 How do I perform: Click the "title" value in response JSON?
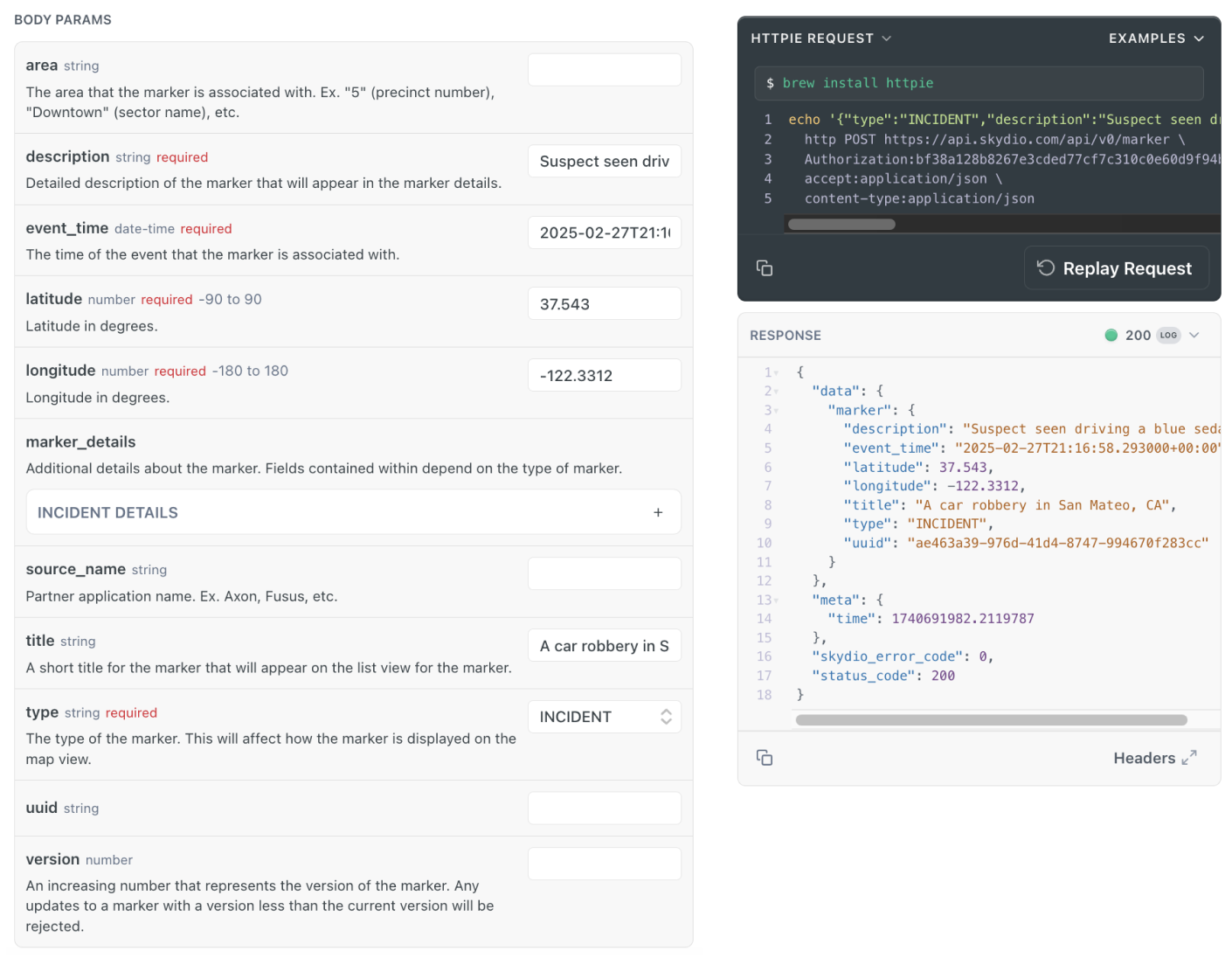pyautogui.click(x=1041, y=505)
